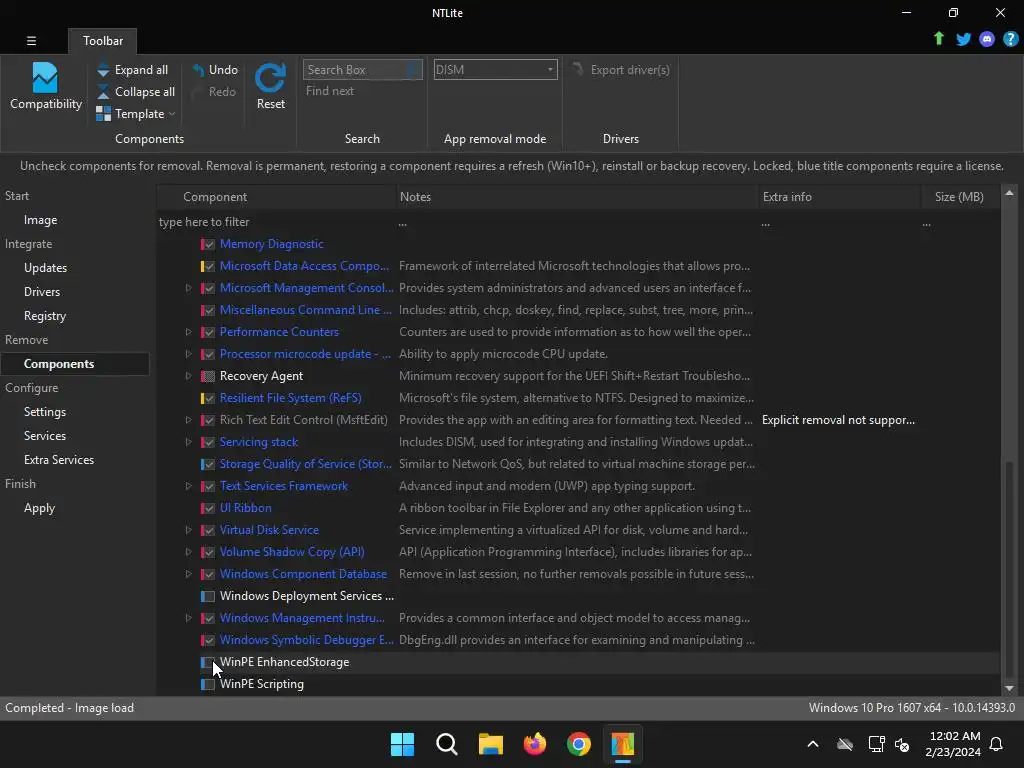The width and height of the screenshot is (1024, 768).
Task: Reset component selections
Action: [x=270, y=87]
